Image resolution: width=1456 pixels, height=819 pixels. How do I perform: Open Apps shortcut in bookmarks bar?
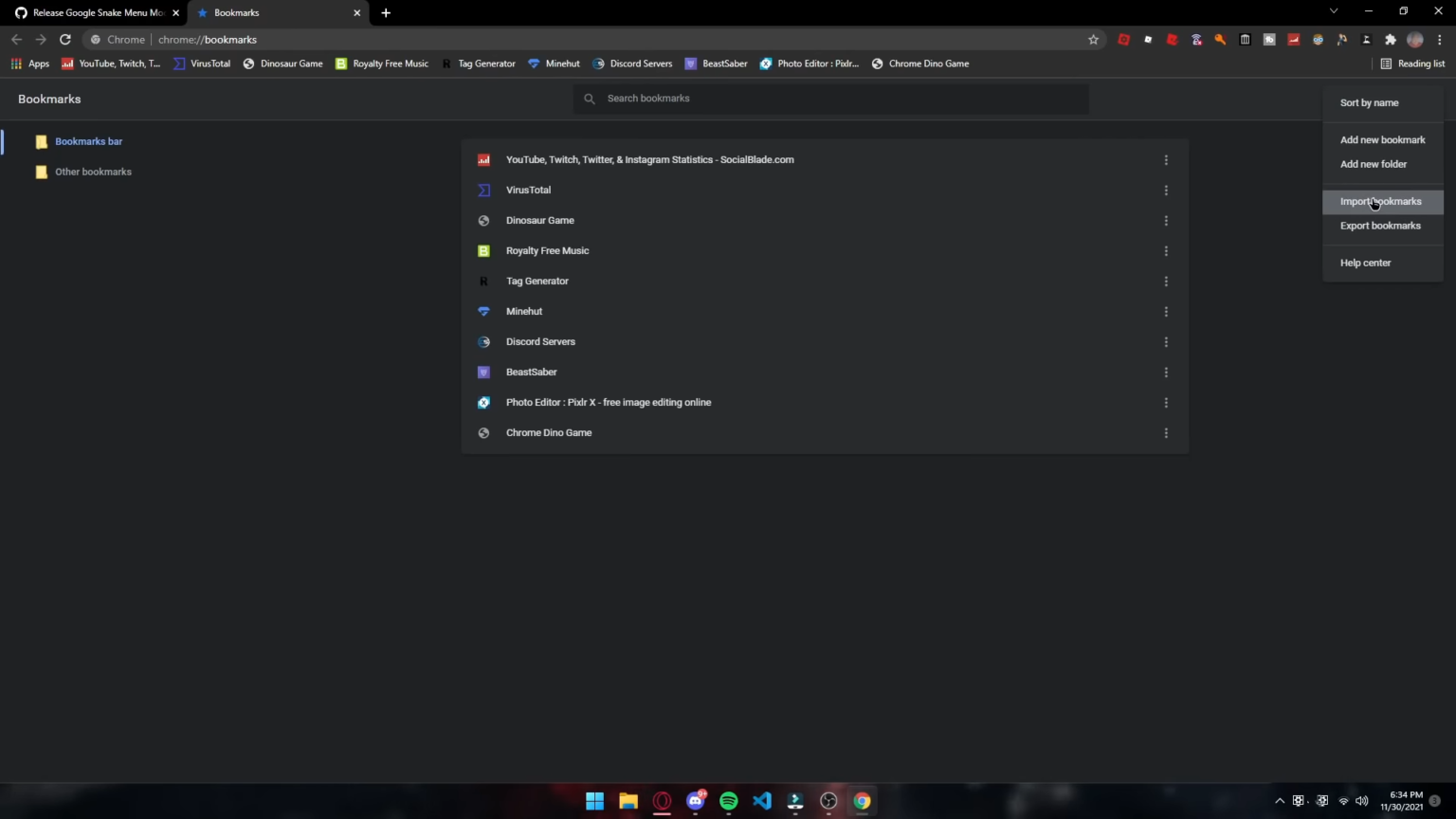pyautogui.click(x=30, y=64)
